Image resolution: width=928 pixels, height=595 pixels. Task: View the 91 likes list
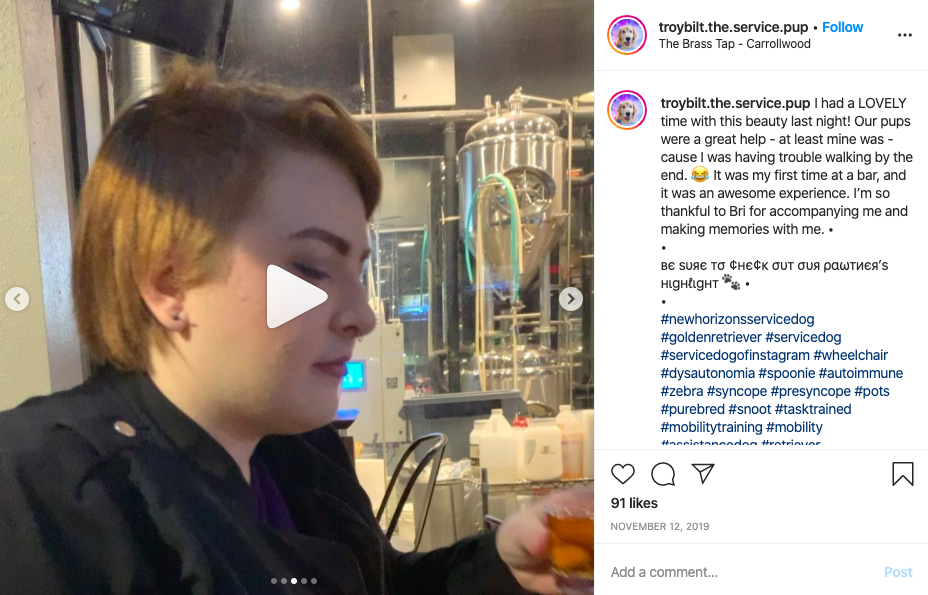click(634, 503)
